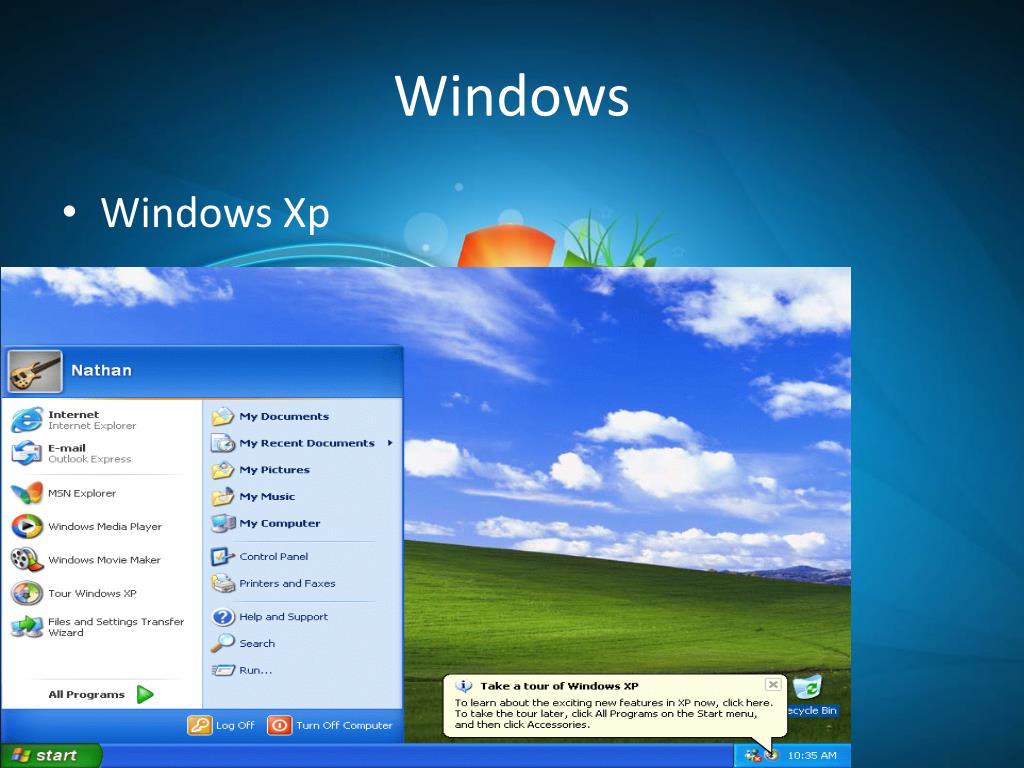Viewport: 1024px width, 768px height.
Task: Click the Search magnifier icon
Action: (x=223, y=643)
